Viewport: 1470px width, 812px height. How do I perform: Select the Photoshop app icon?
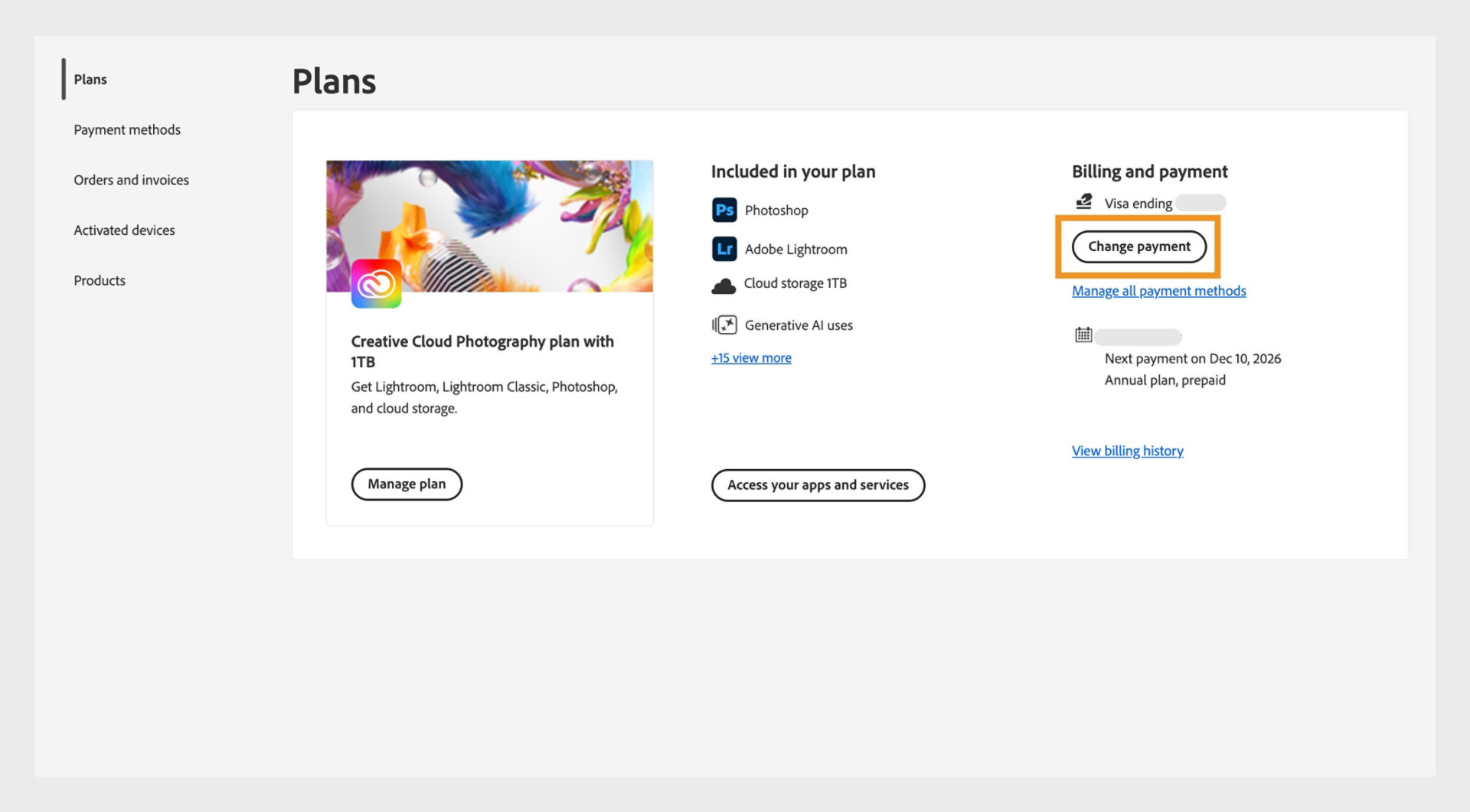(724, 210)
